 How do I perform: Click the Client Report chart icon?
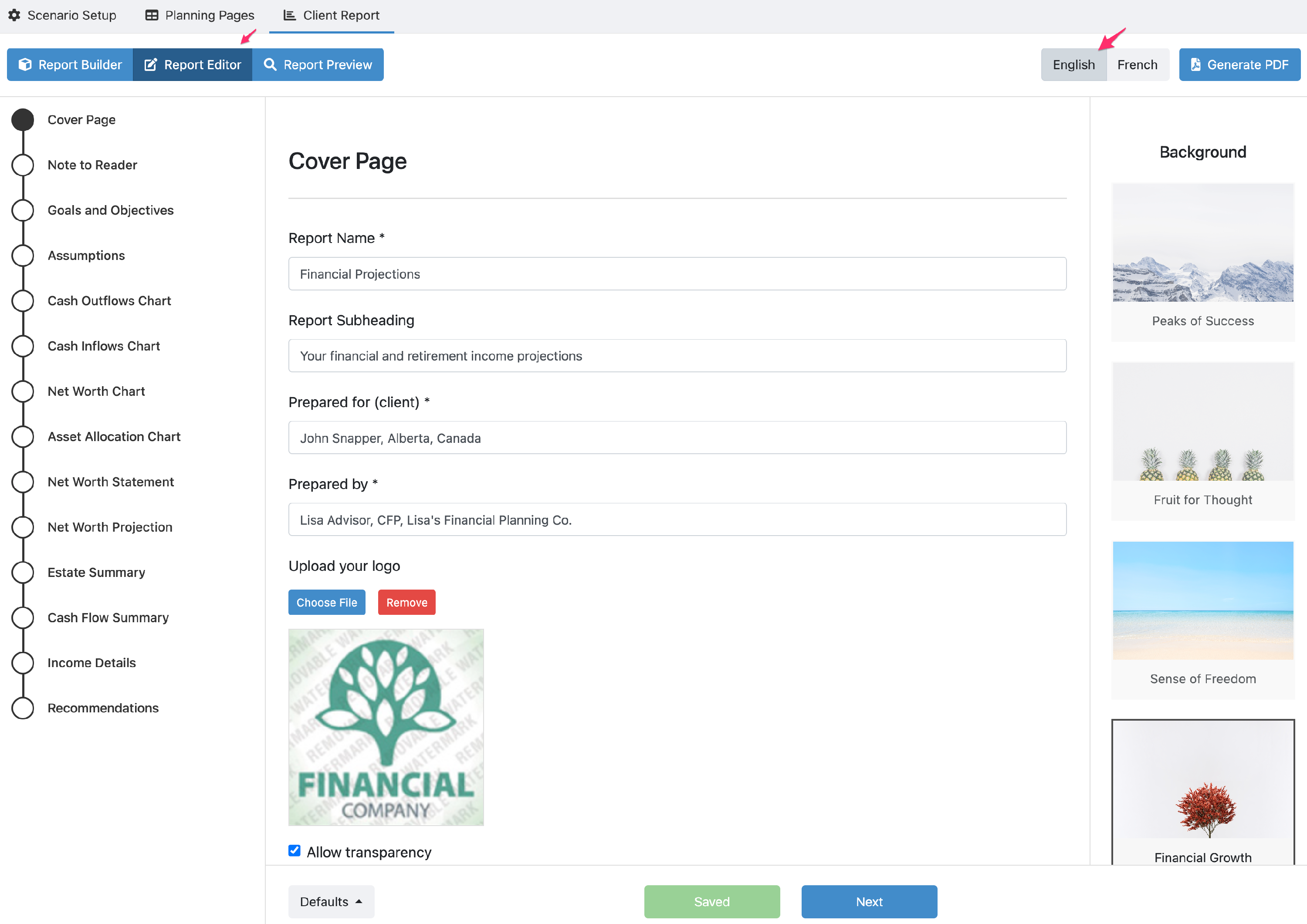point(290,15)
